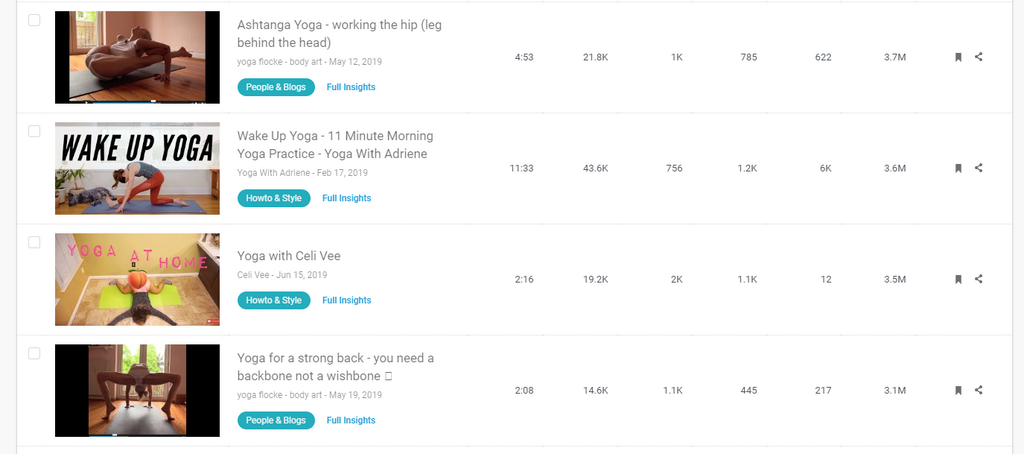
Task: View Full Insights for Wake Up Yoga
Action: point(346,198)
